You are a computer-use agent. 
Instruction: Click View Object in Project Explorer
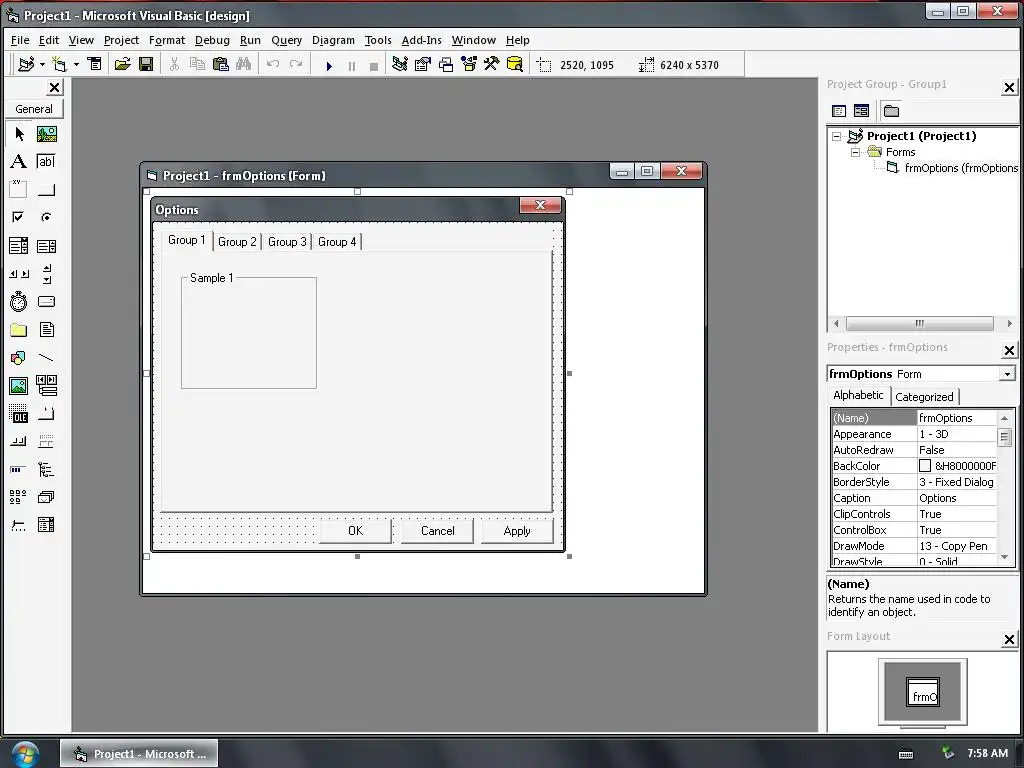coord(861,111)
